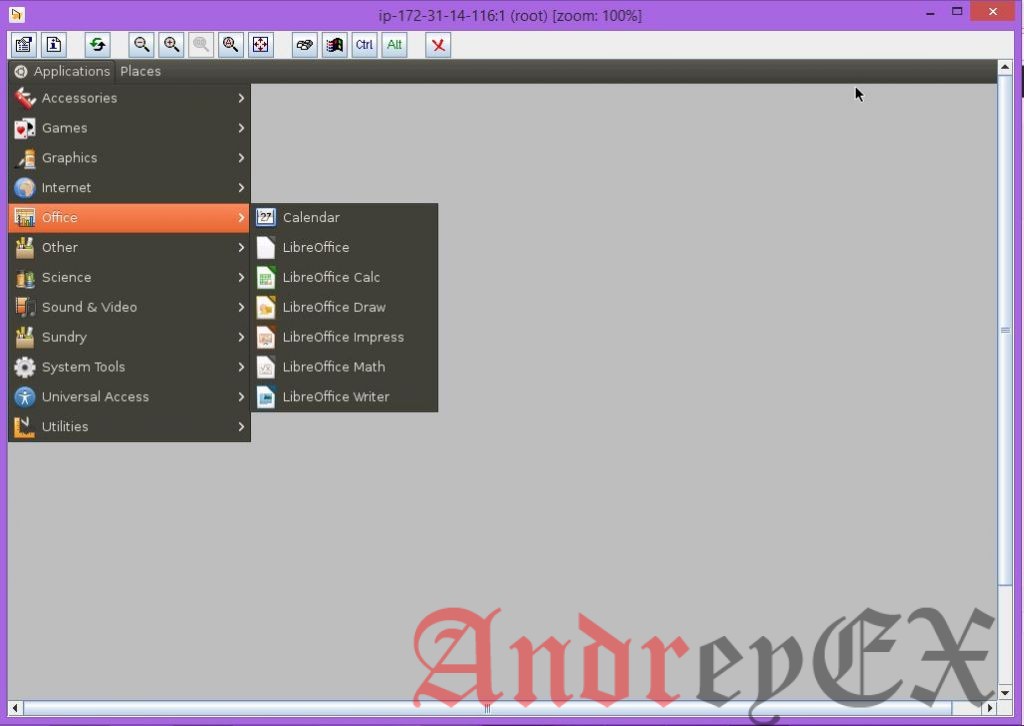The height and width of the screenshot is (726, 1024).
Task: Zoom in on the remote session
Action: [171, 44]
